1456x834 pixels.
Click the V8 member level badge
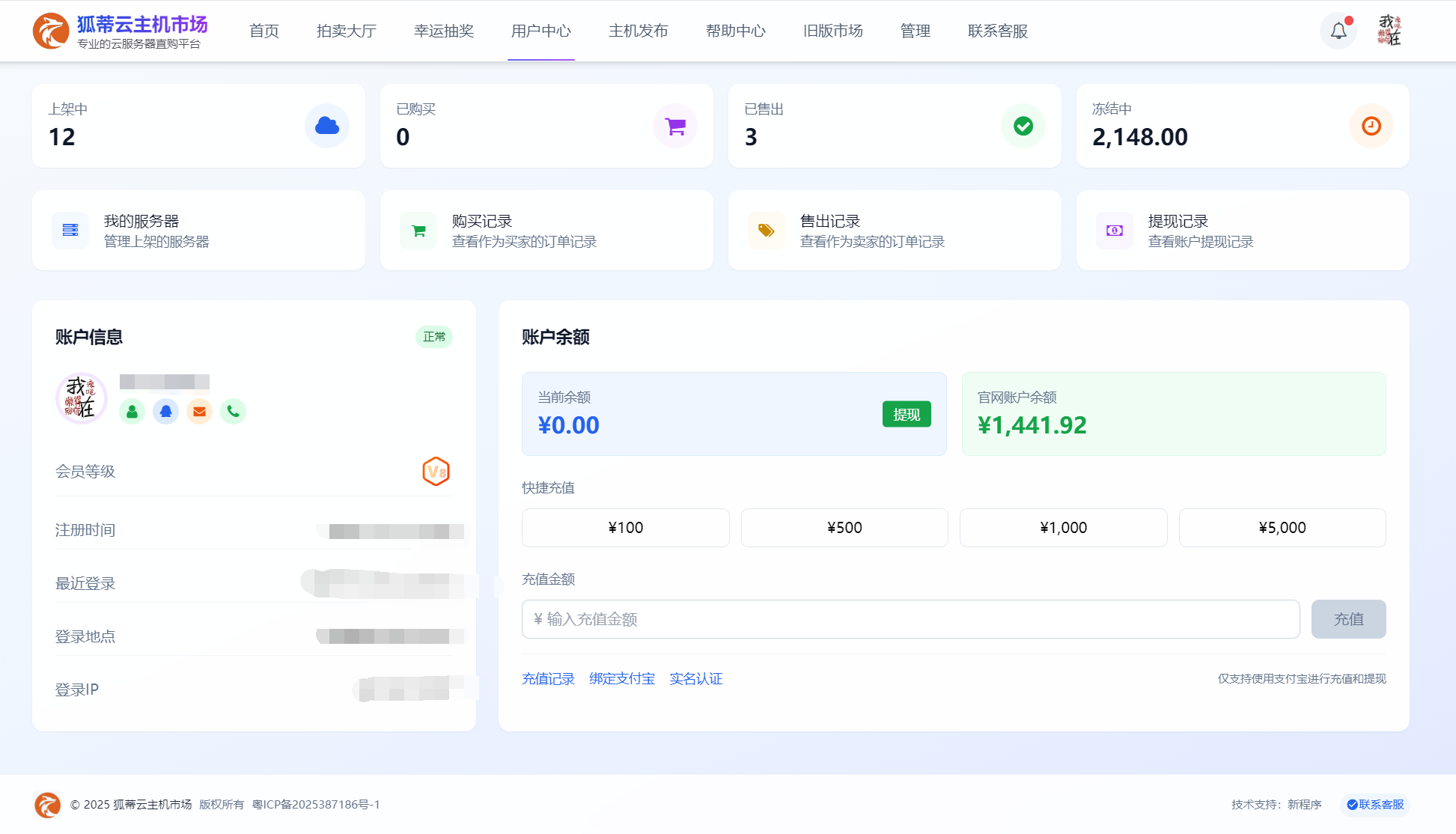click(436, 472)
